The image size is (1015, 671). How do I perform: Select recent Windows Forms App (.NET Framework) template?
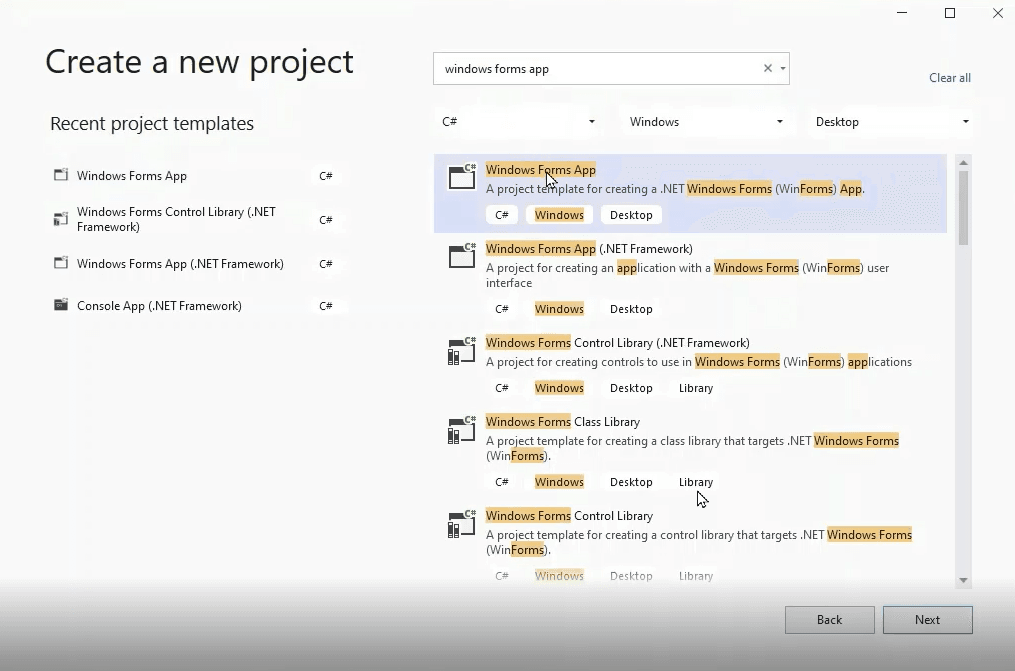pyautogui.click(x=180, y=264)
